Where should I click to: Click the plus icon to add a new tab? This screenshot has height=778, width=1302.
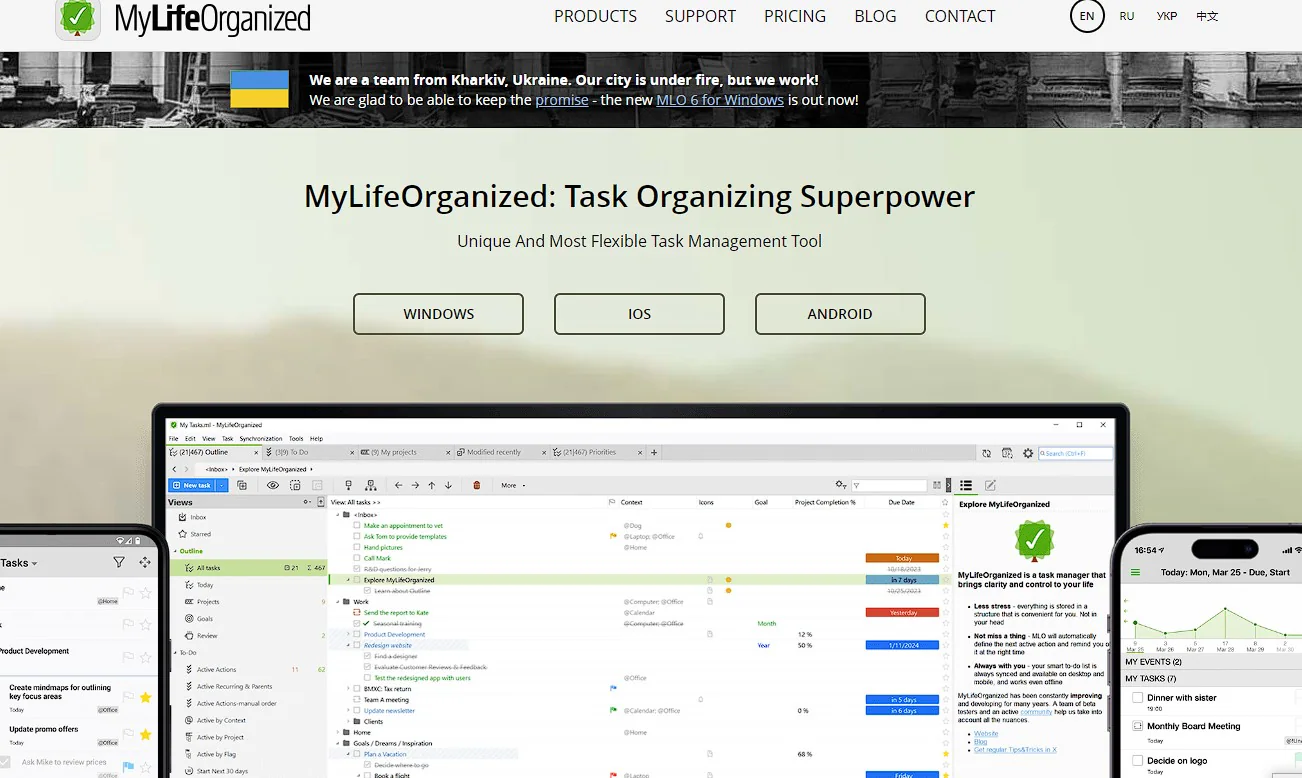[x=654, y=452]
